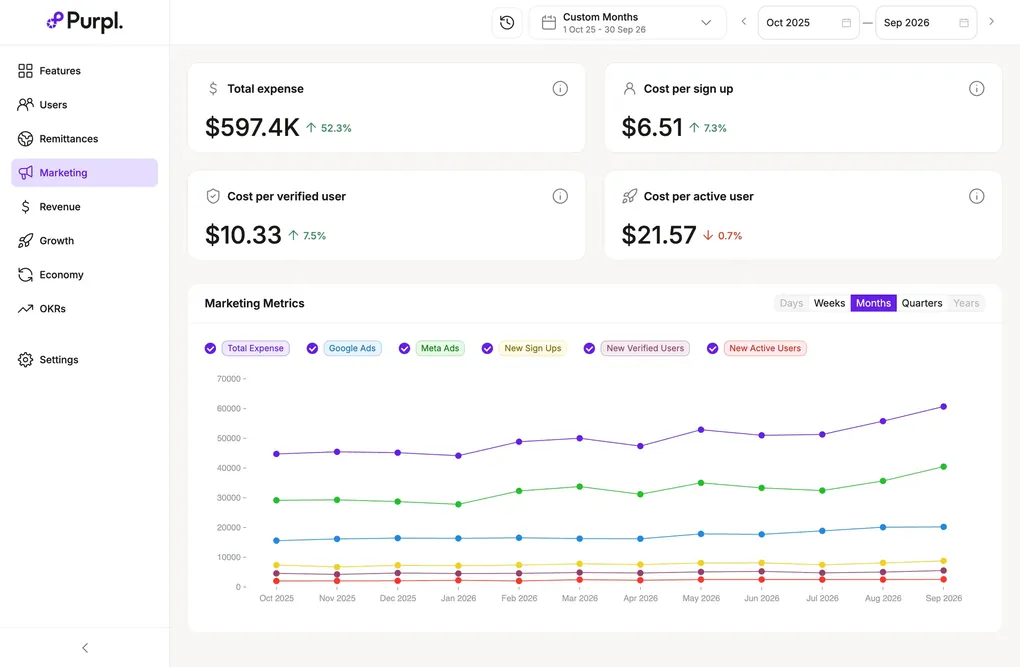Toggle the Meta Ads series checkbox

[405, 348]
